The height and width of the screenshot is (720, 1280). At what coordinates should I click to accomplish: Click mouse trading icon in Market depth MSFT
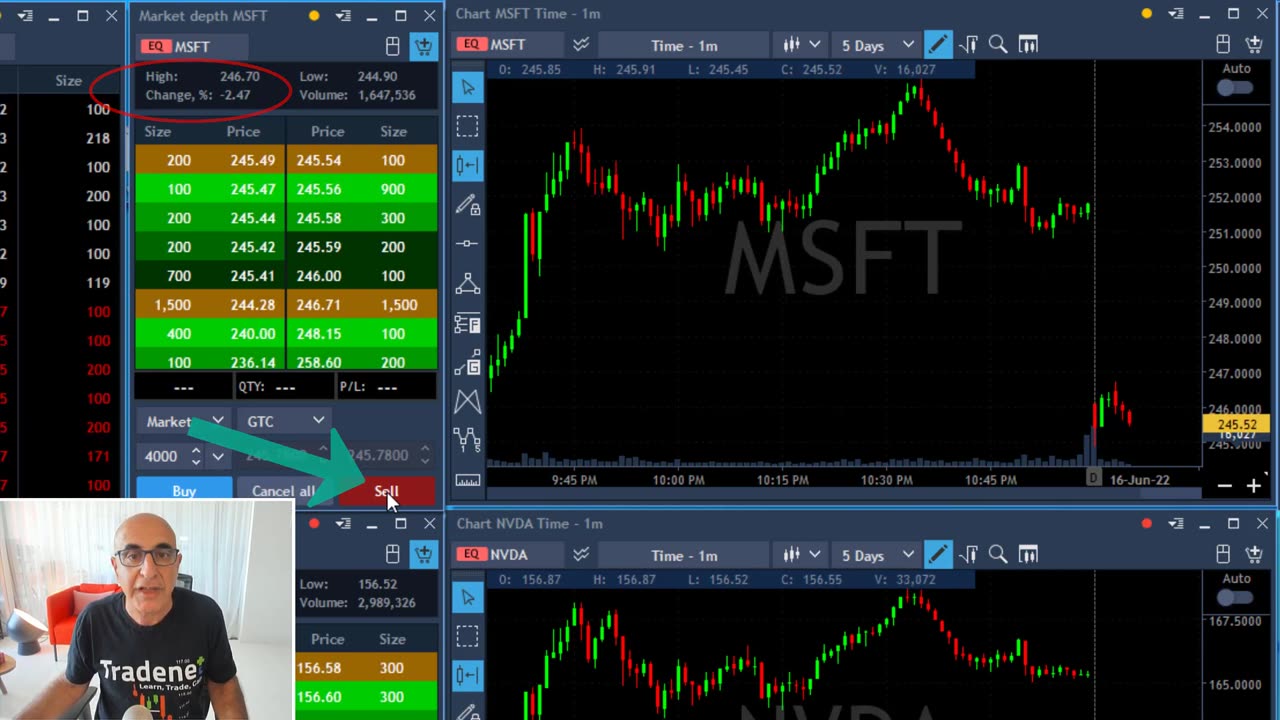point(393,46)
